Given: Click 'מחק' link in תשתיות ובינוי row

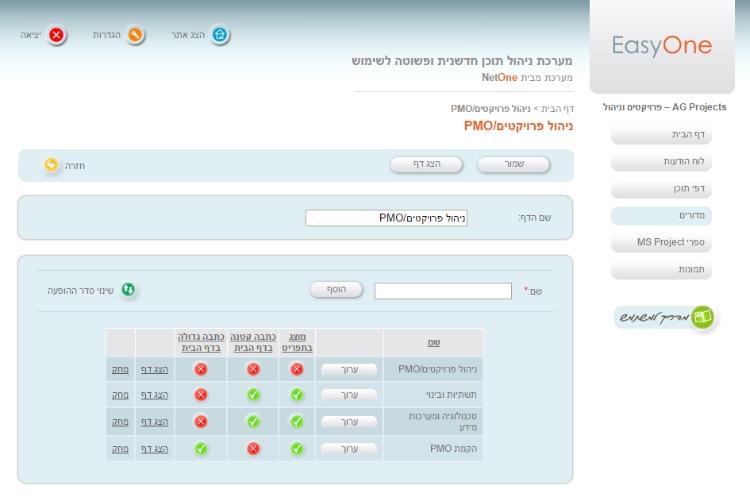Looking at the screenshot, I should tap(120, 395).
